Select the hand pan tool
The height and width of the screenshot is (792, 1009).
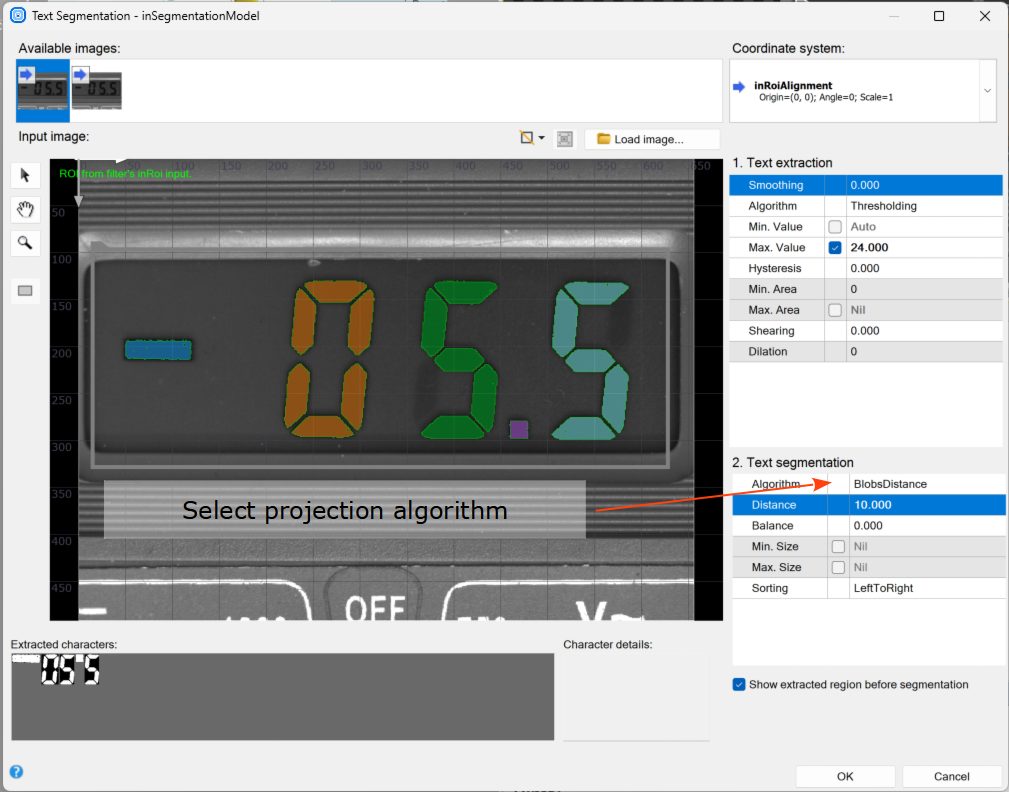[x=25, y=209]
